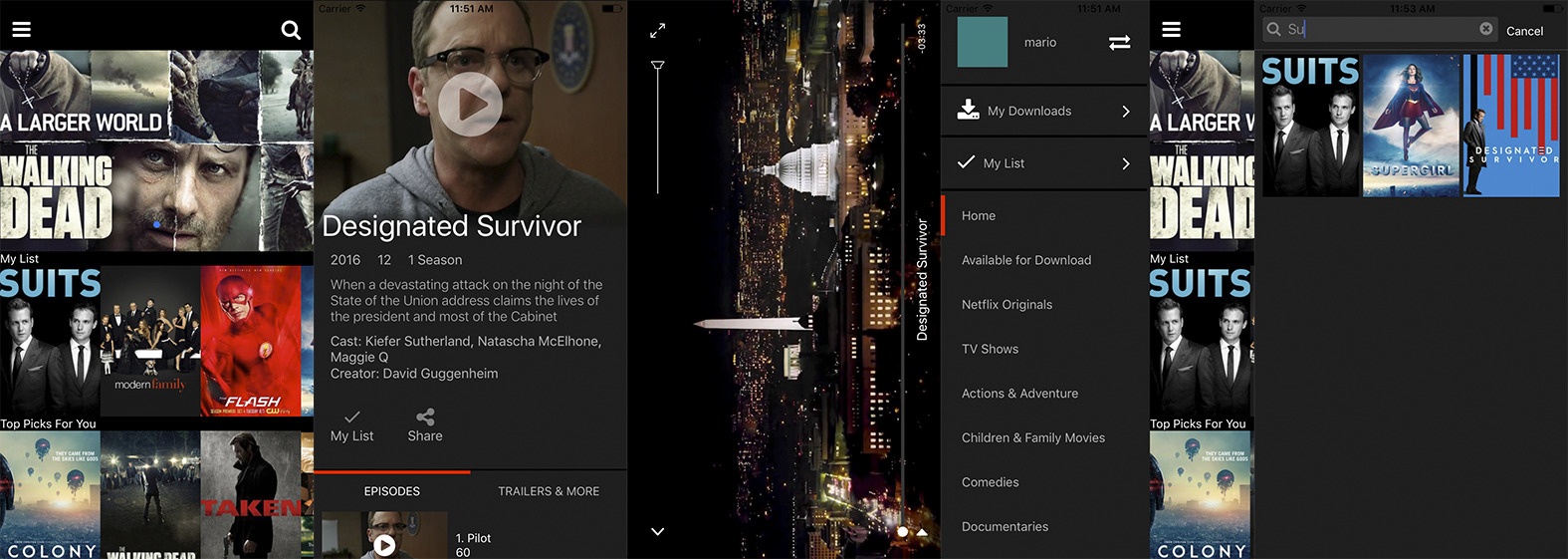Viewport: 1568px width, 559px height.
Task: Click My Downloads label in menu
Action: point(1029,111)
